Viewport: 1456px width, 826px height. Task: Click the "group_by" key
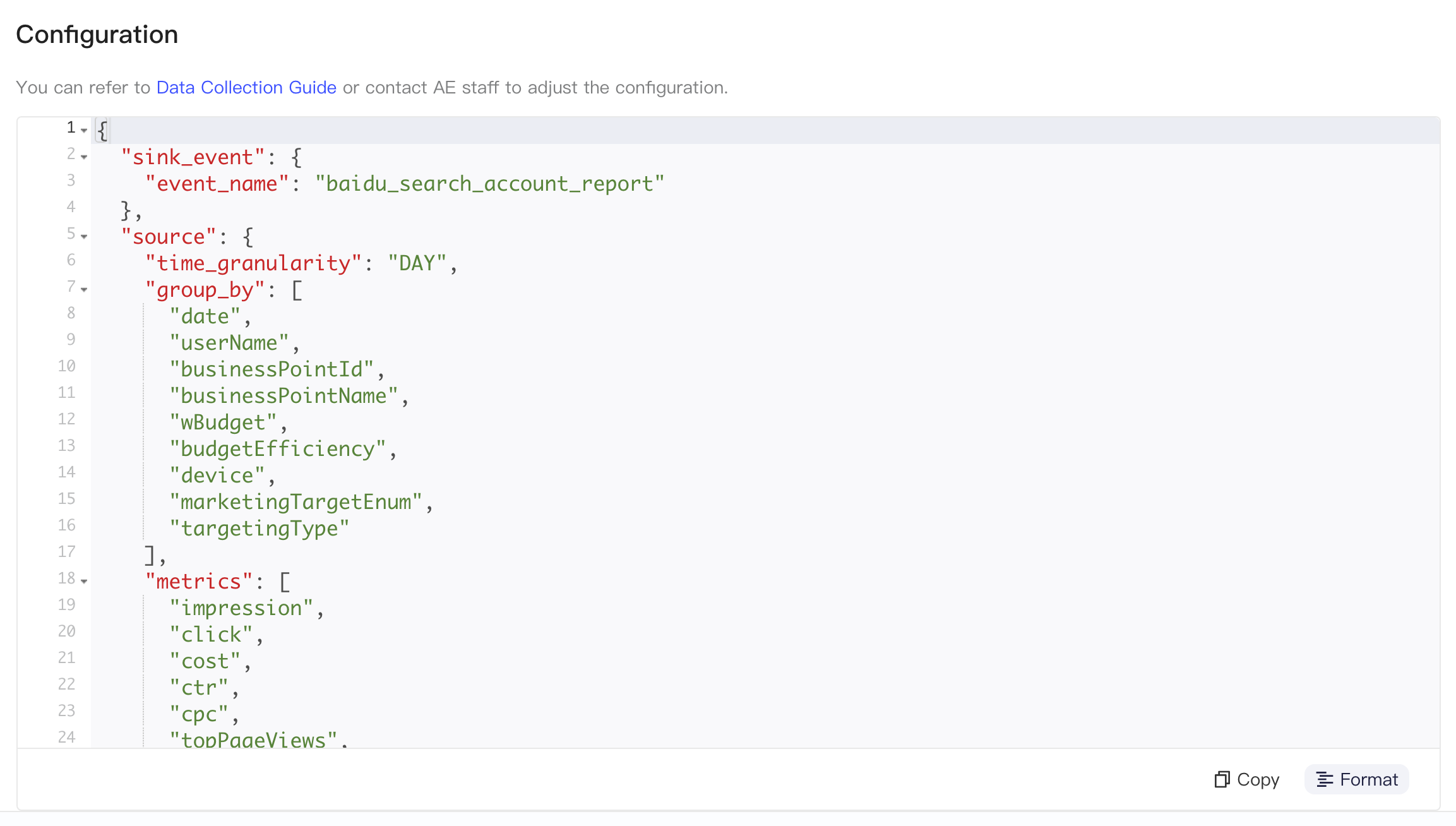point(205,290)
